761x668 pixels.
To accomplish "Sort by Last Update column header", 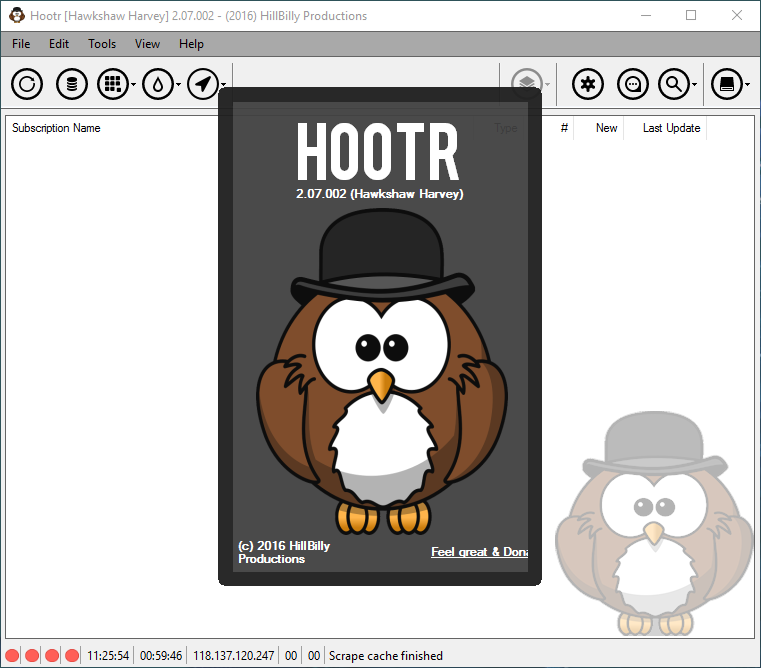I will tap(671, 128).
